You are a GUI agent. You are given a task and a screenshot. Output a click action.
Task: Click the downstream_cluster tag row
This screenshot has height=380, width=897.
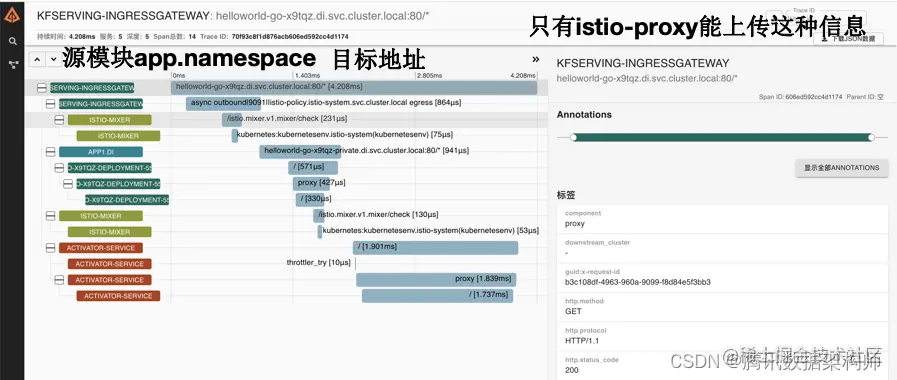tap(722, 248)
